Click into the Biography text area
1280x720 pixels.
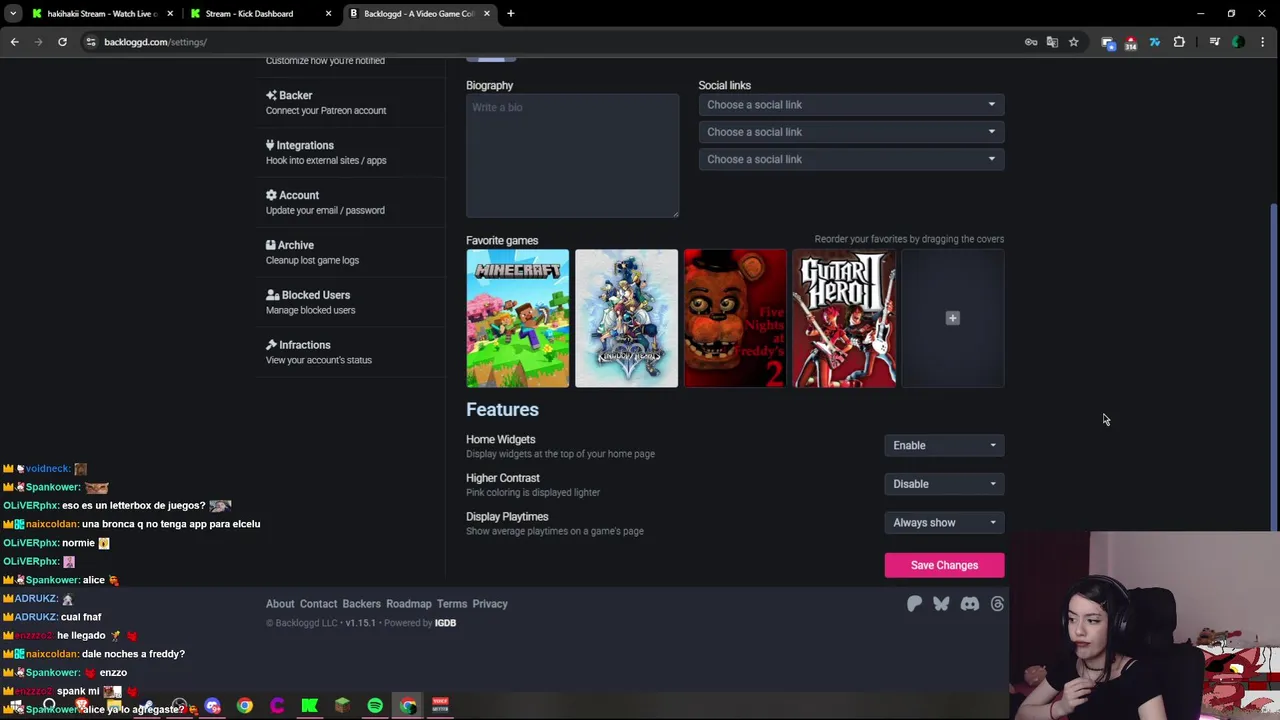[572, 156]
